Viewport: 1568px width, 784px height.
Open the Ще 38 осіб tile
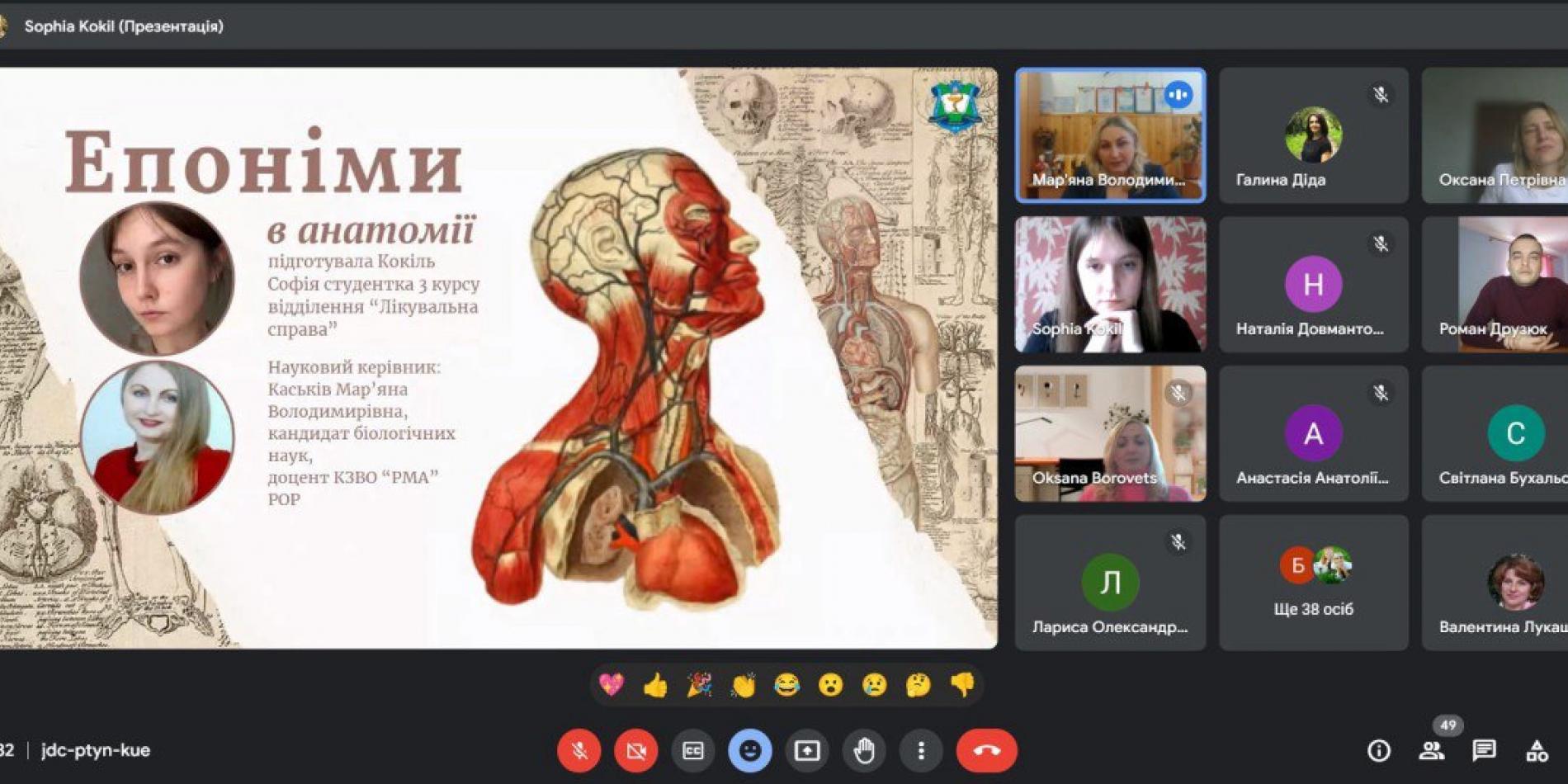(x=1314, y=583)
